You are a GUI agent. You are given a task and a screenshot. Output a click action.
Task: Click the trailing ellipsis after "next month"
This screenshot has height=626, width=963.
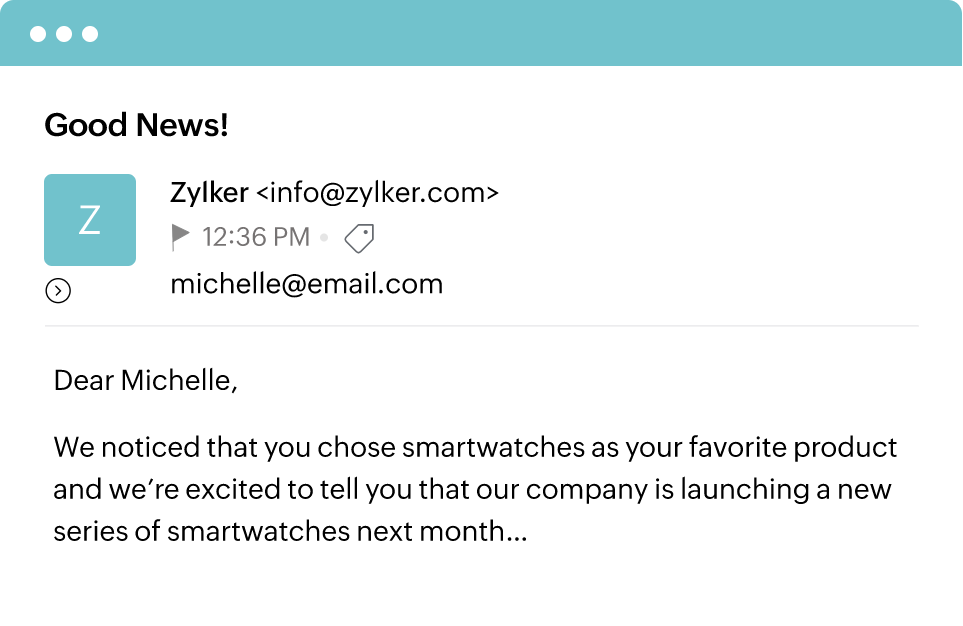517,533
